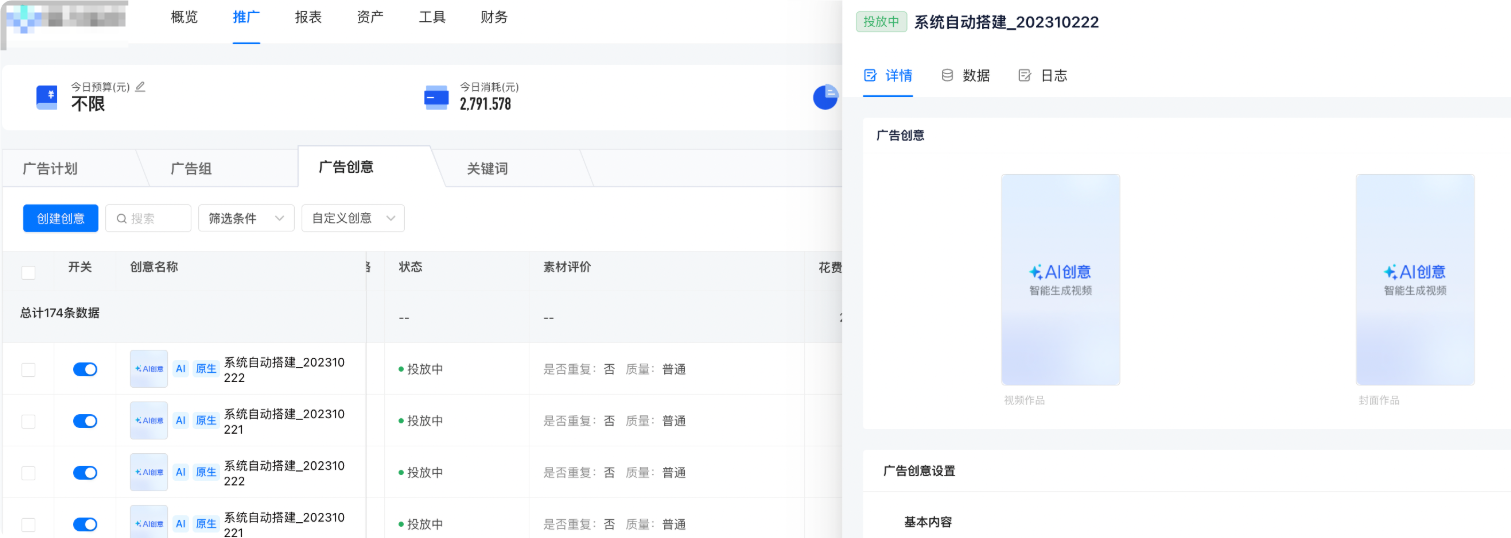Click the 素材评价 column header
1511x538 pixels.
point(568,267)
